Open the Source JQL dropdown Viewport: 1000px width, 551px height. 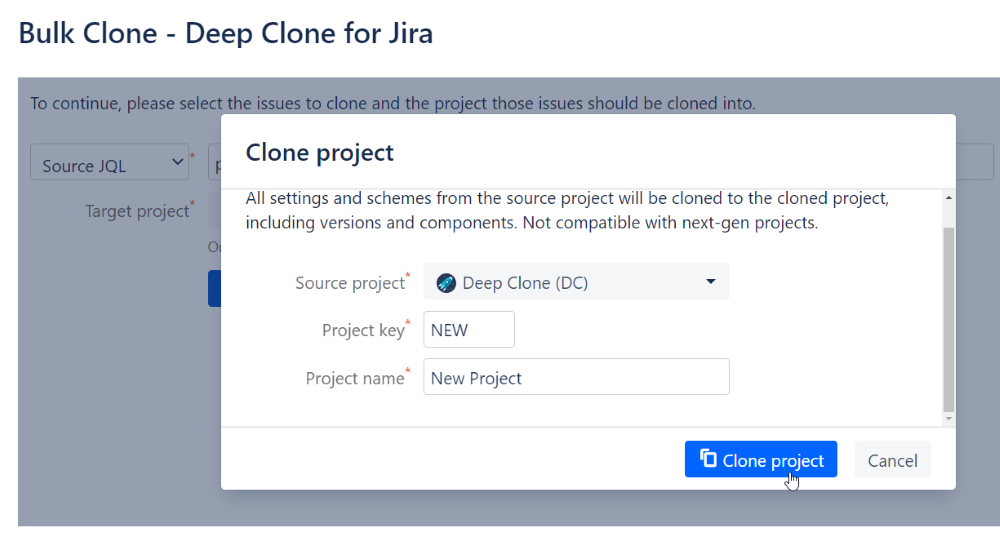109,165
